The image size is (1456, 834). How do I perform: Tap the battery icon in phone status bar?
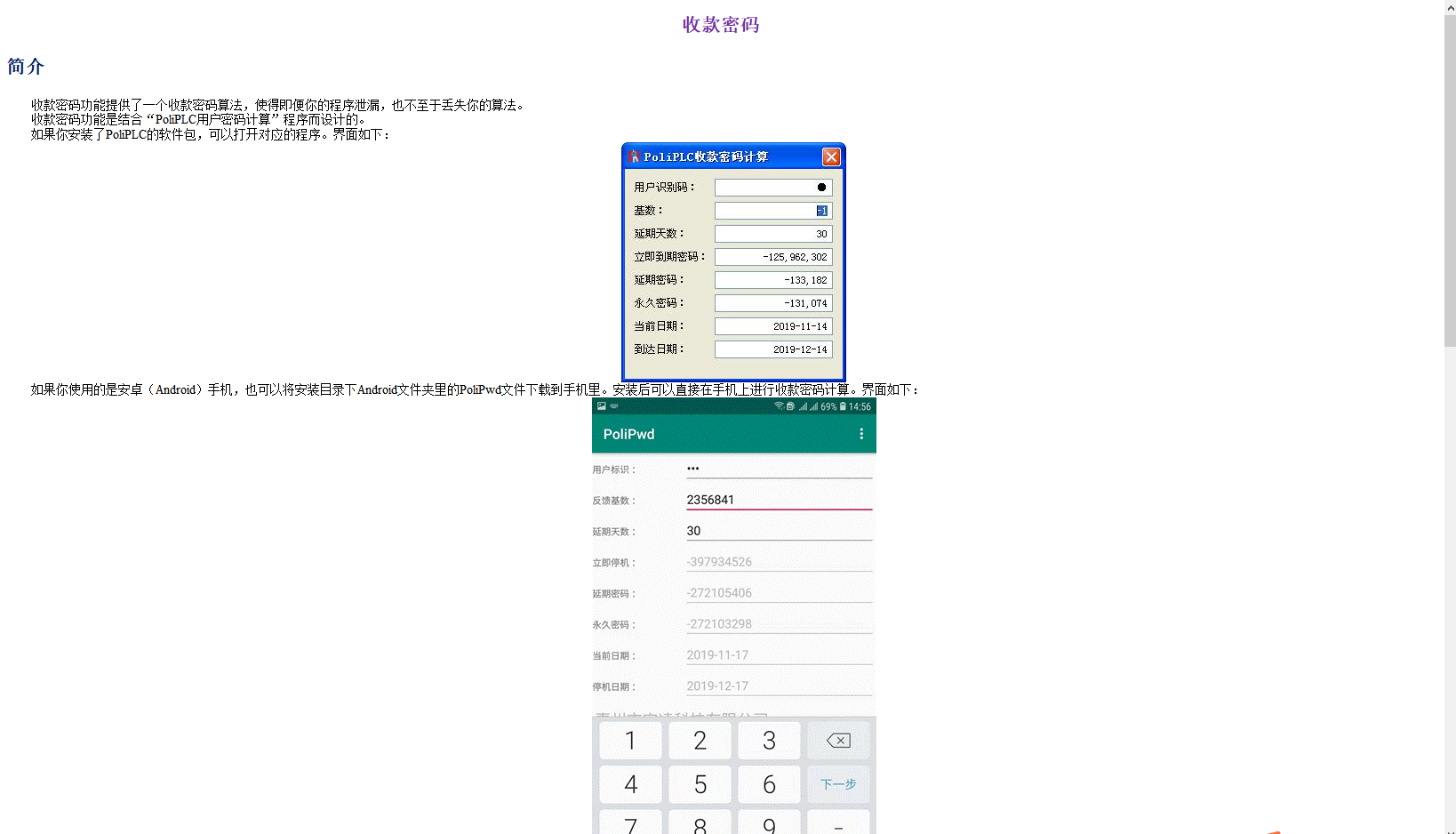pyautogui.click(x=843, y=406)
